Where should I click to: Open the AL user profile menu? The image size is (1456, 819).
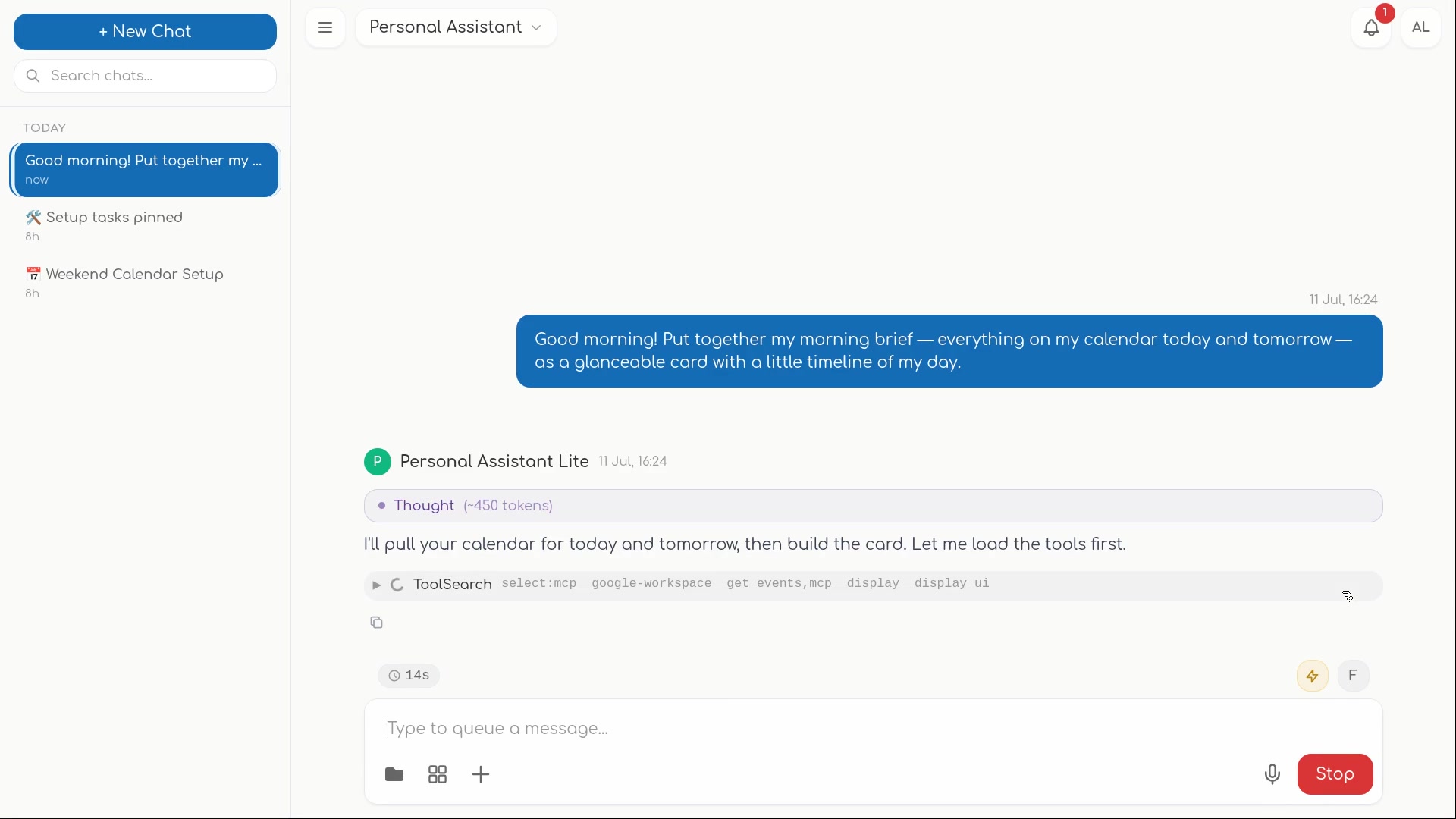coord(1421,28)
